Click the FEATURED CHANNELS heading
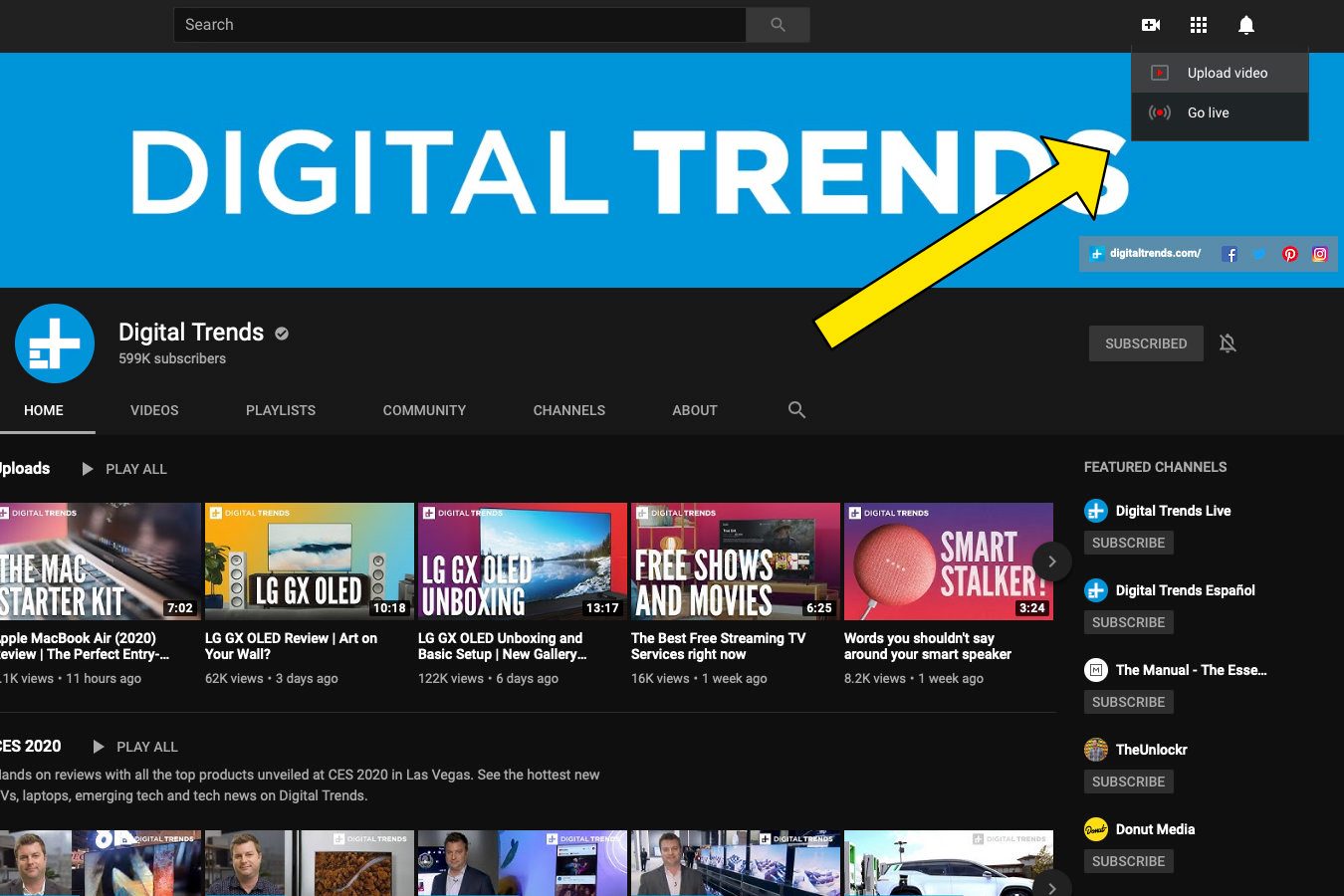The width and height of the screenshot is (1344, 896). coord(1155,467)
